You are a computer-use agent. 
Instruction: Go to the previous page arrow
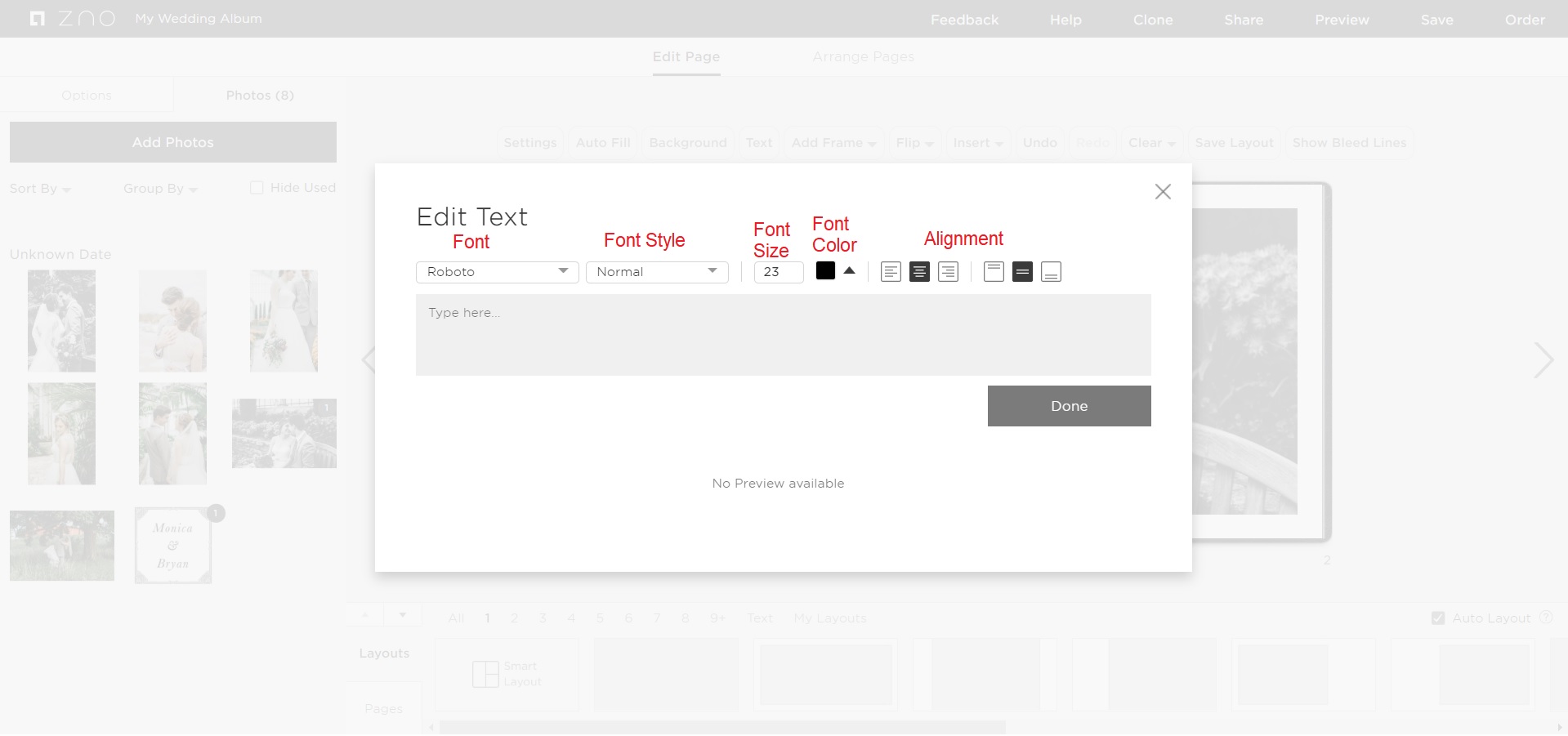[369, 360]
